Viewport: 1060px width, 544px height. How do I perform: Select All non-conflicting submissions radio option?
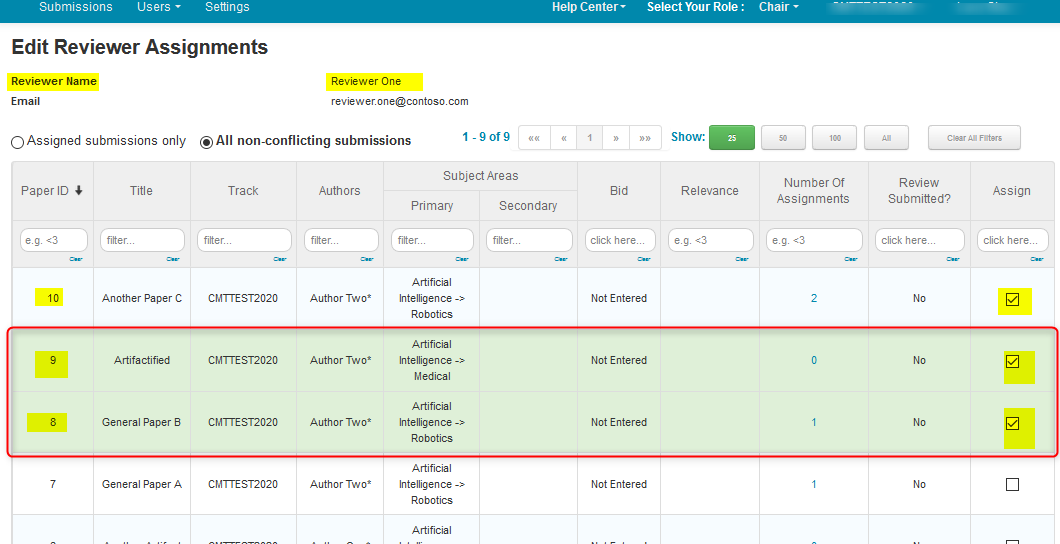point(207,142)
